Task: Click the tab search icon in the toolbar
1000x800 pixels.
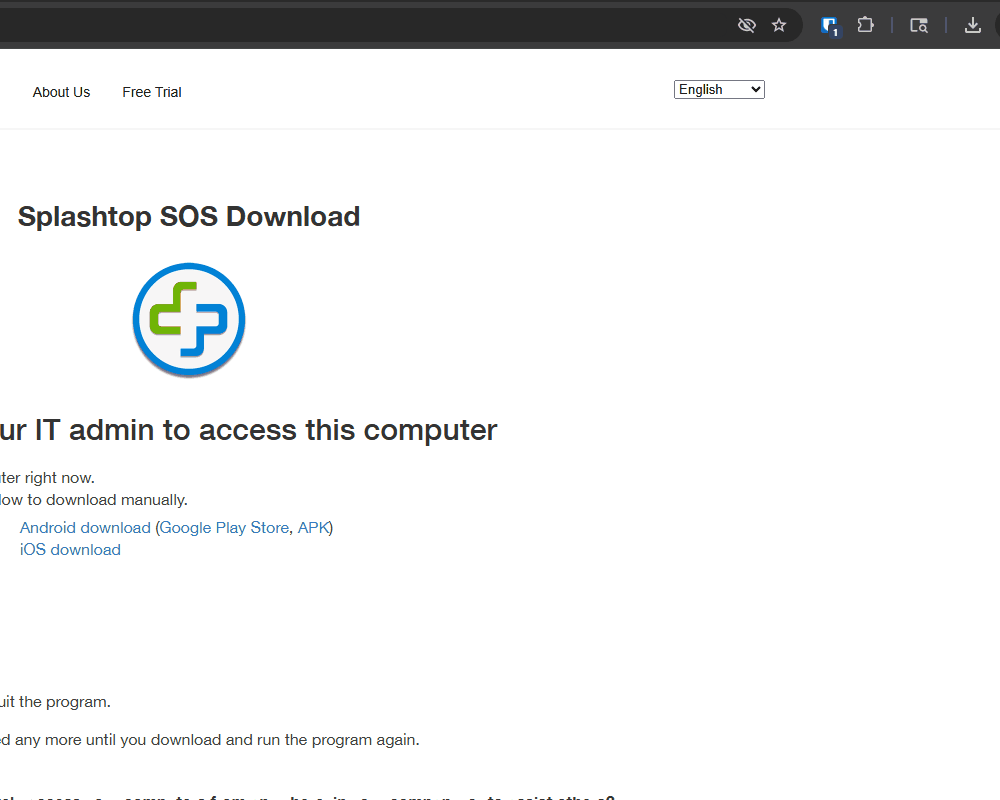Action: pyautogui.click(x=919, y=25)
